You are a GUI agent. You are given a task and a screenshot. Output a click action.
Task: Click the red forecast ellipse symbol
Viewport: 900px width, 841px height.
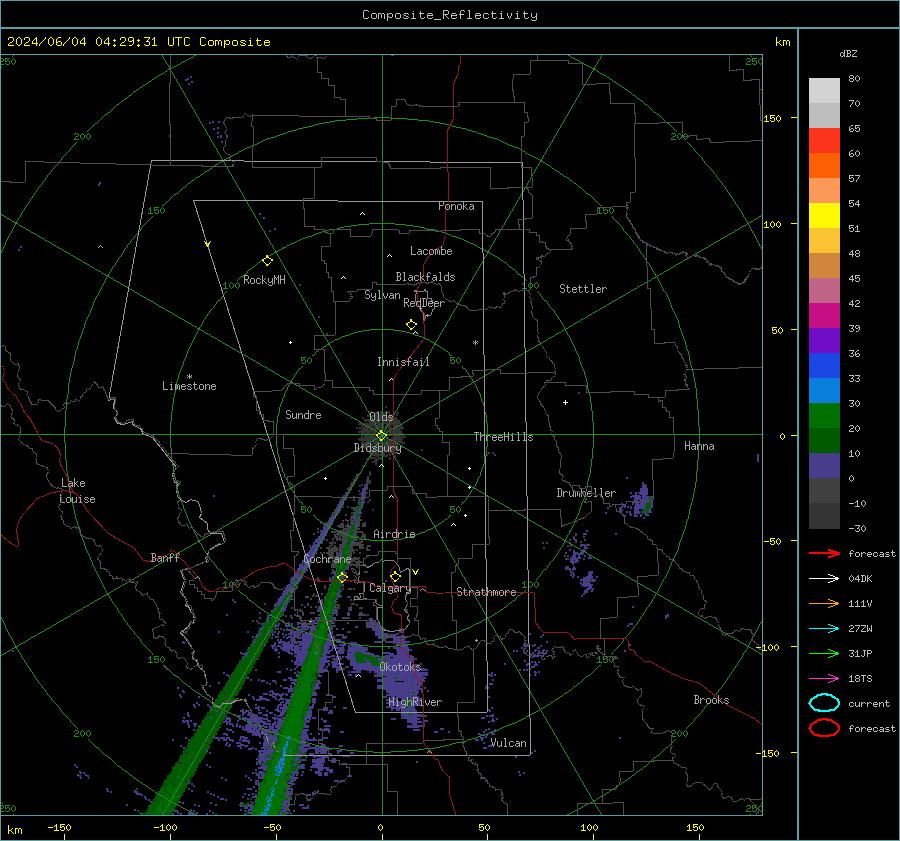824,728
